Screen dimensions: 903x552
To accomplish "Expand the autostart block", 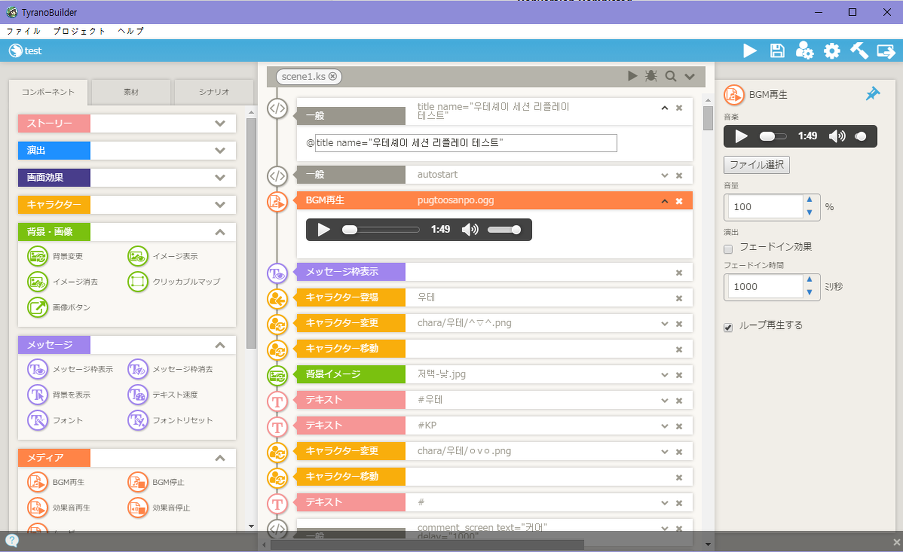I will coord(665,176).
